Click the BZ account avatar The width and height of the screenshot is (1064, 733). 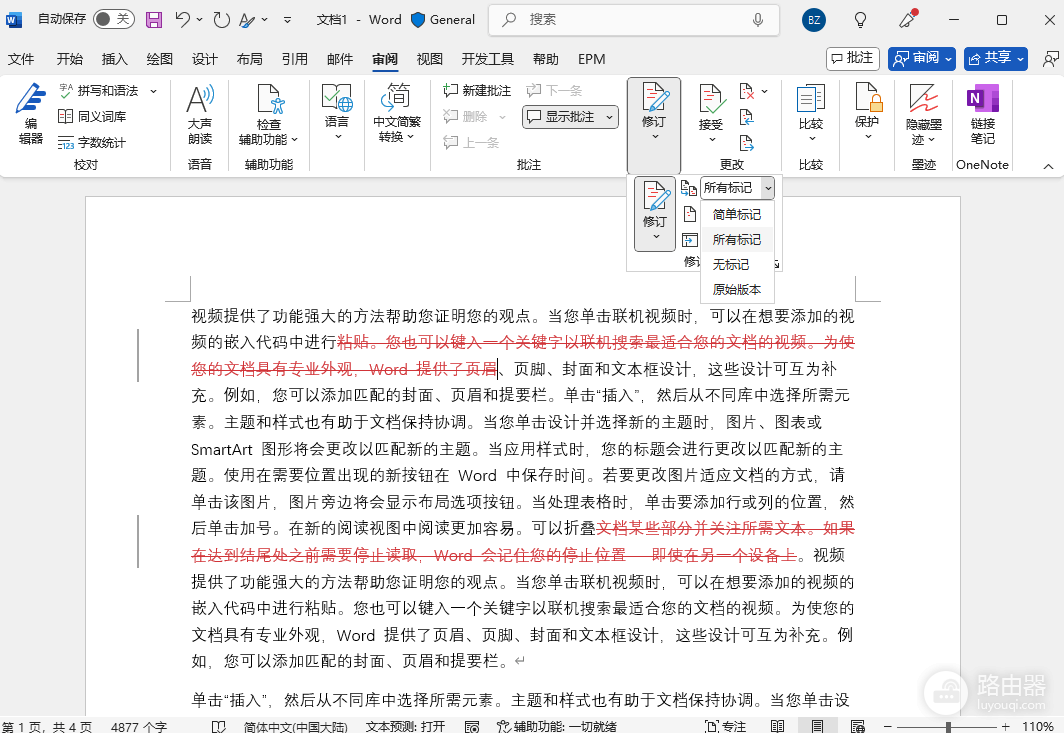tap(814, 20)
